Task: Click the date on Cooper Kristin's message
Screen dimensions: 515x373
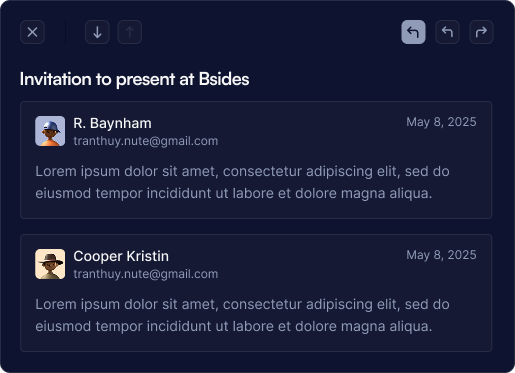Action: [x=441, y=255]
